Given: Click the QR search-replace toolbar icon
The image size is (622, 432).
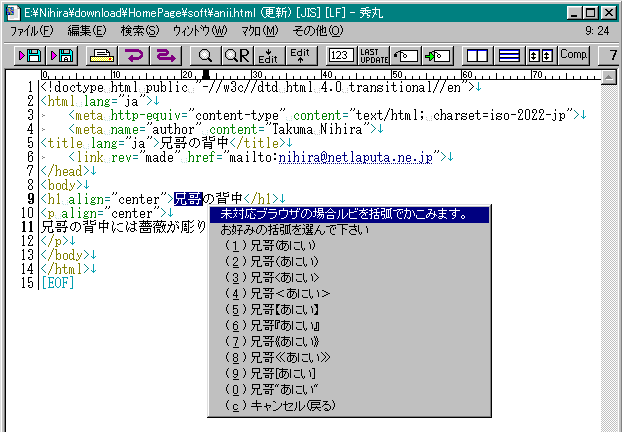Looking at the screenshot, I should pos(237,55).
